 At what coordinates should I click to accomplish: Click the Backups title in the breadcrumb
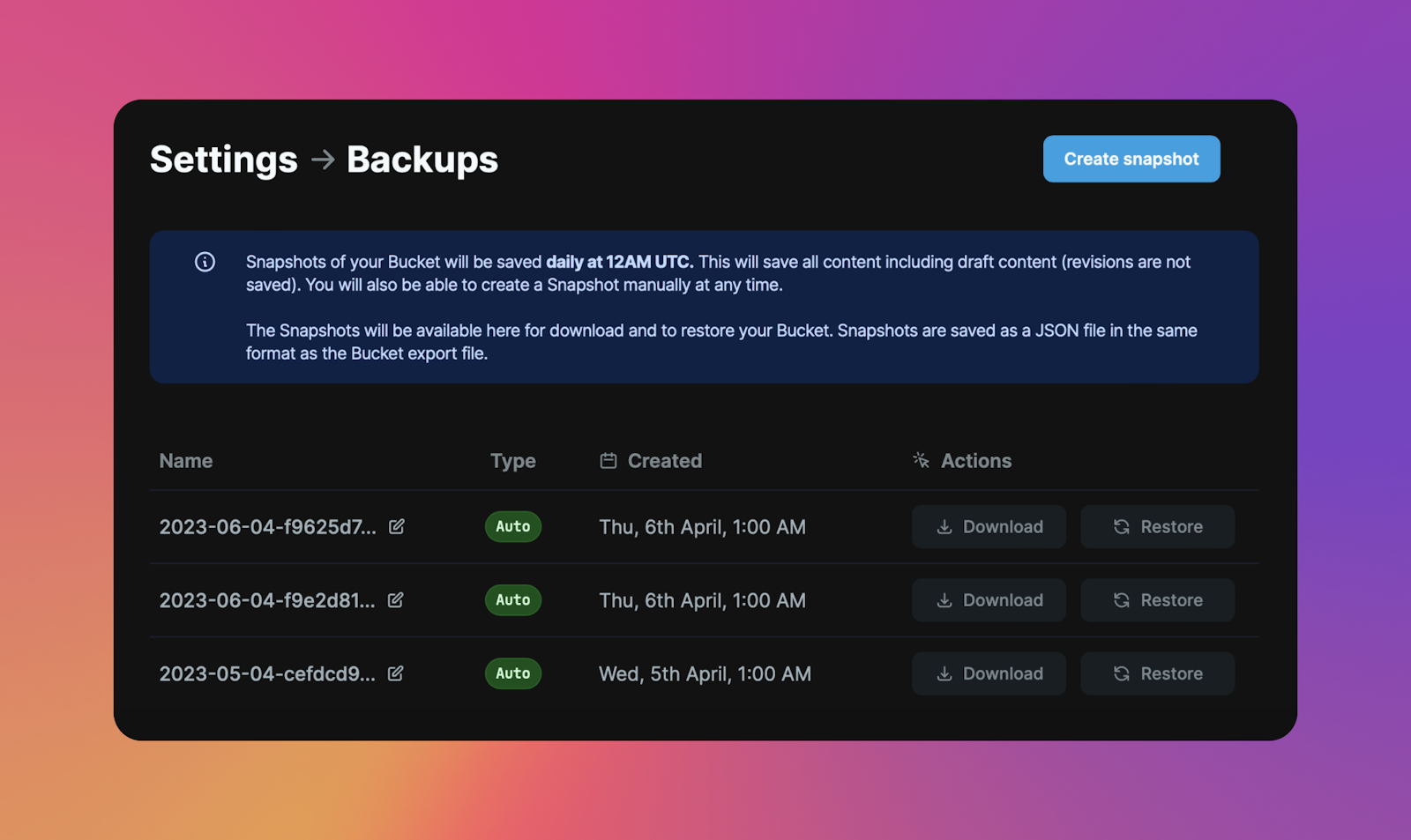[x=422, y=160]
